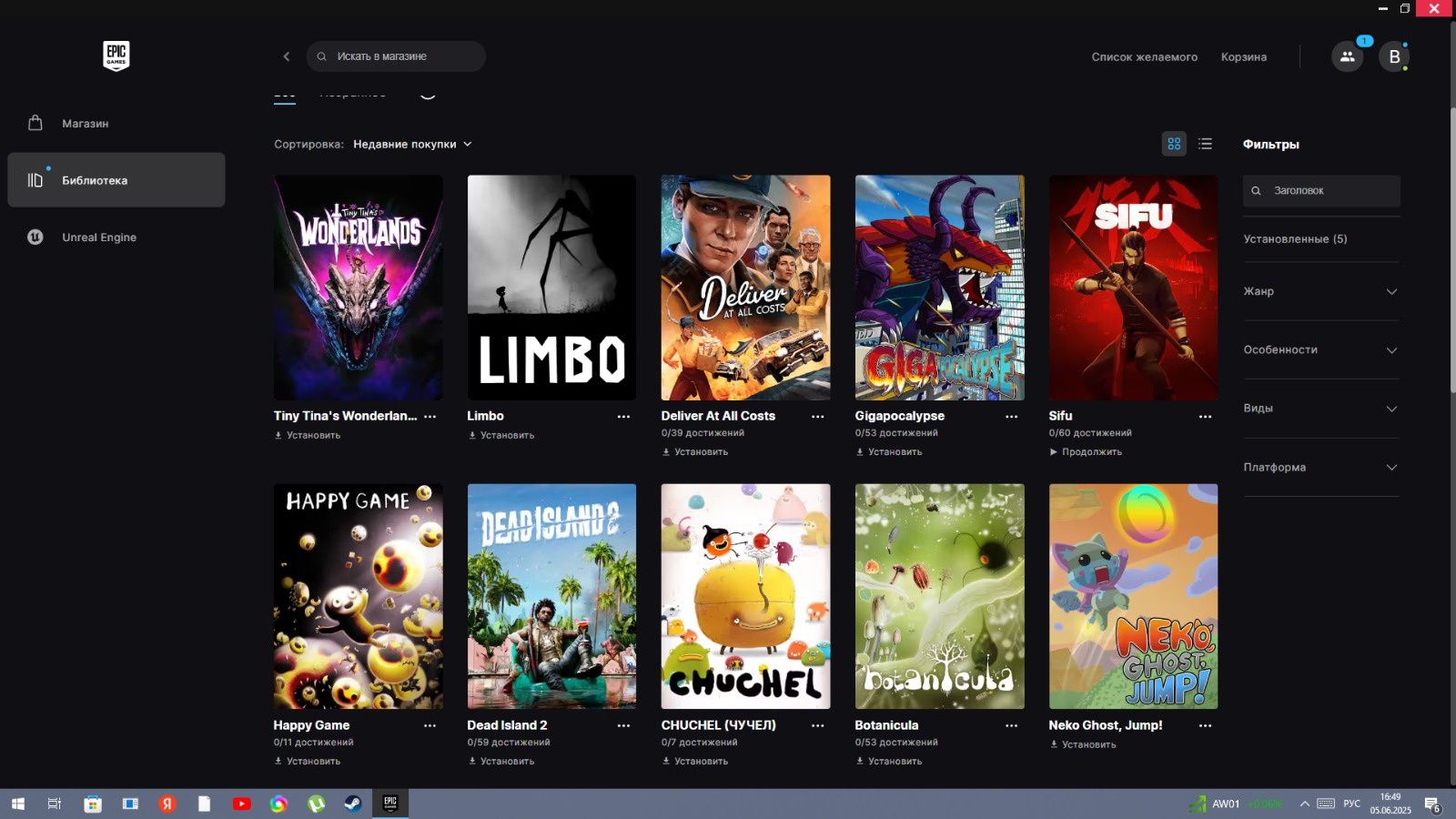Open Магазин in the sidebar
Screen dimensions: 1456x819
[x=116, y=123]
